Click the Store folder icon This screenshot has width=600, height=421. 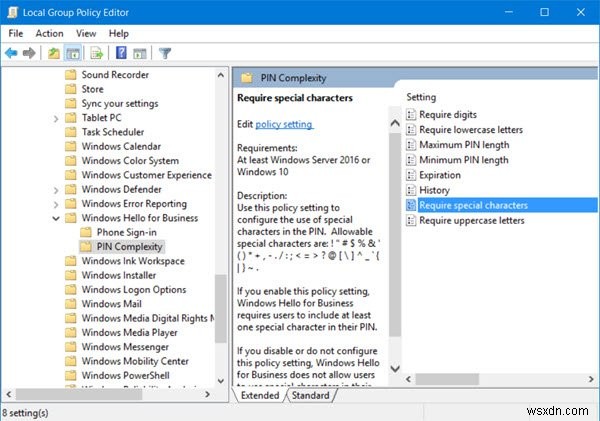pos(71,89)
